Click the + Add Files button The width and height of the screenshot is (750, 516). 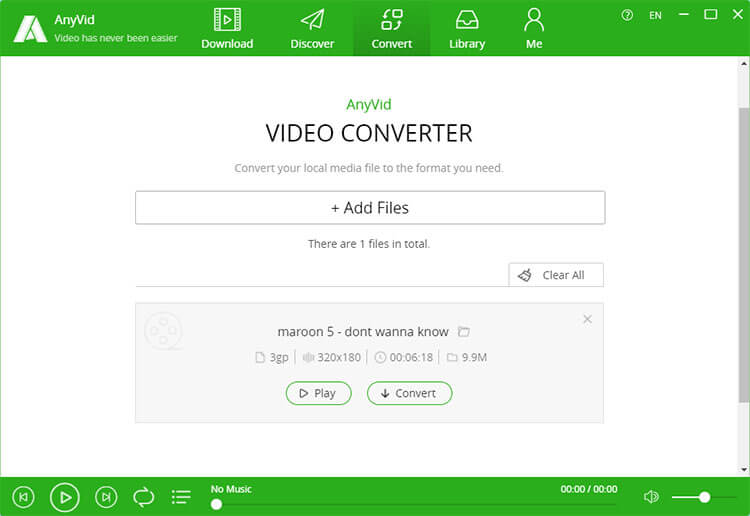pyautogui.click(x=370, y=208)
